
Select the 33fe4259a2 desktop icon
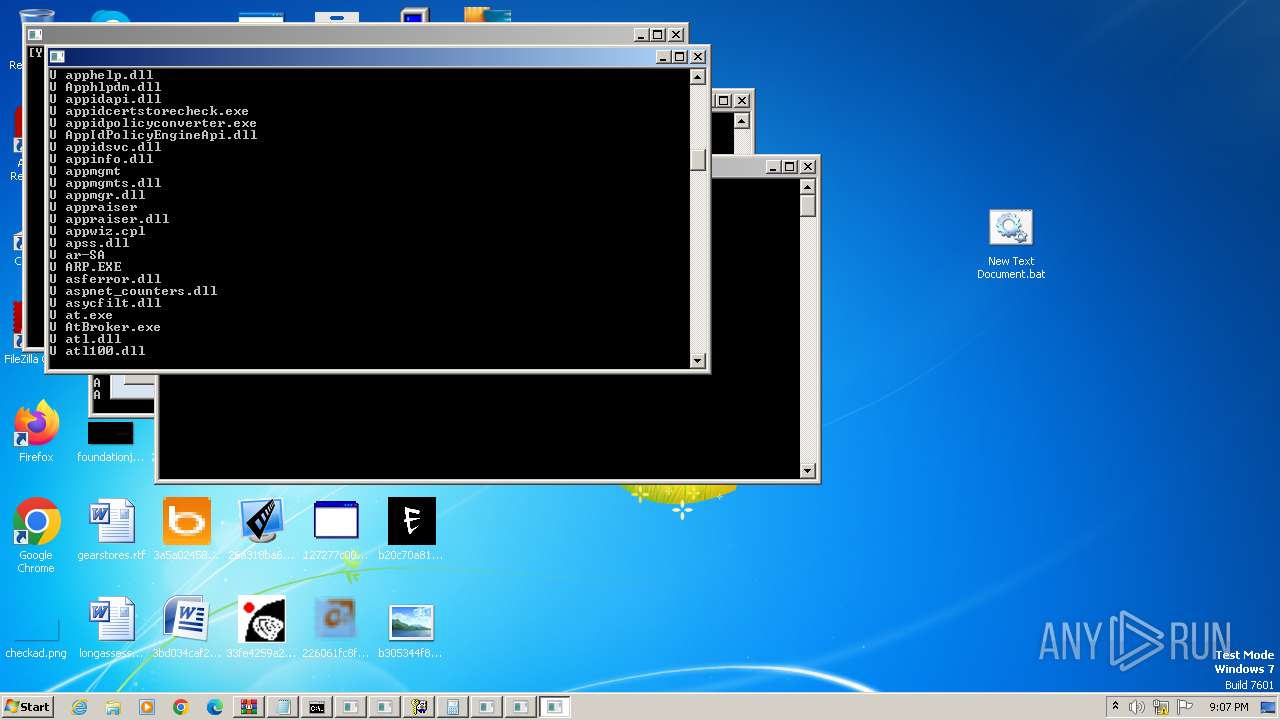pyautogui.click(x=262, y=628)
